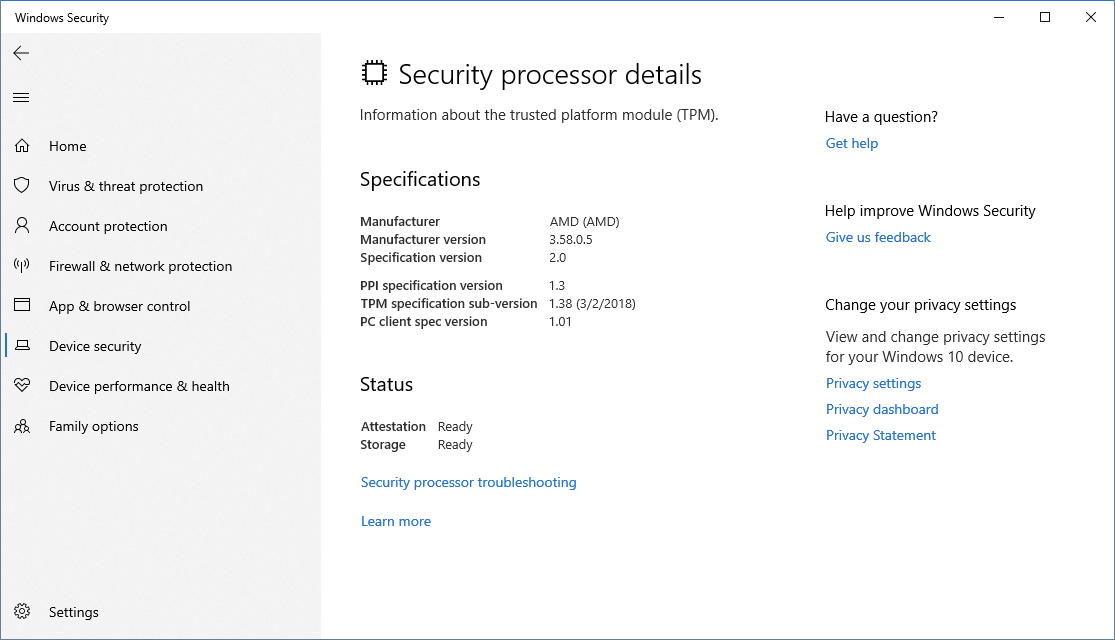The width and height of the screenshot is (1115, 640).
Task: Click the Storage Ready status value
Action: (455, 444)
